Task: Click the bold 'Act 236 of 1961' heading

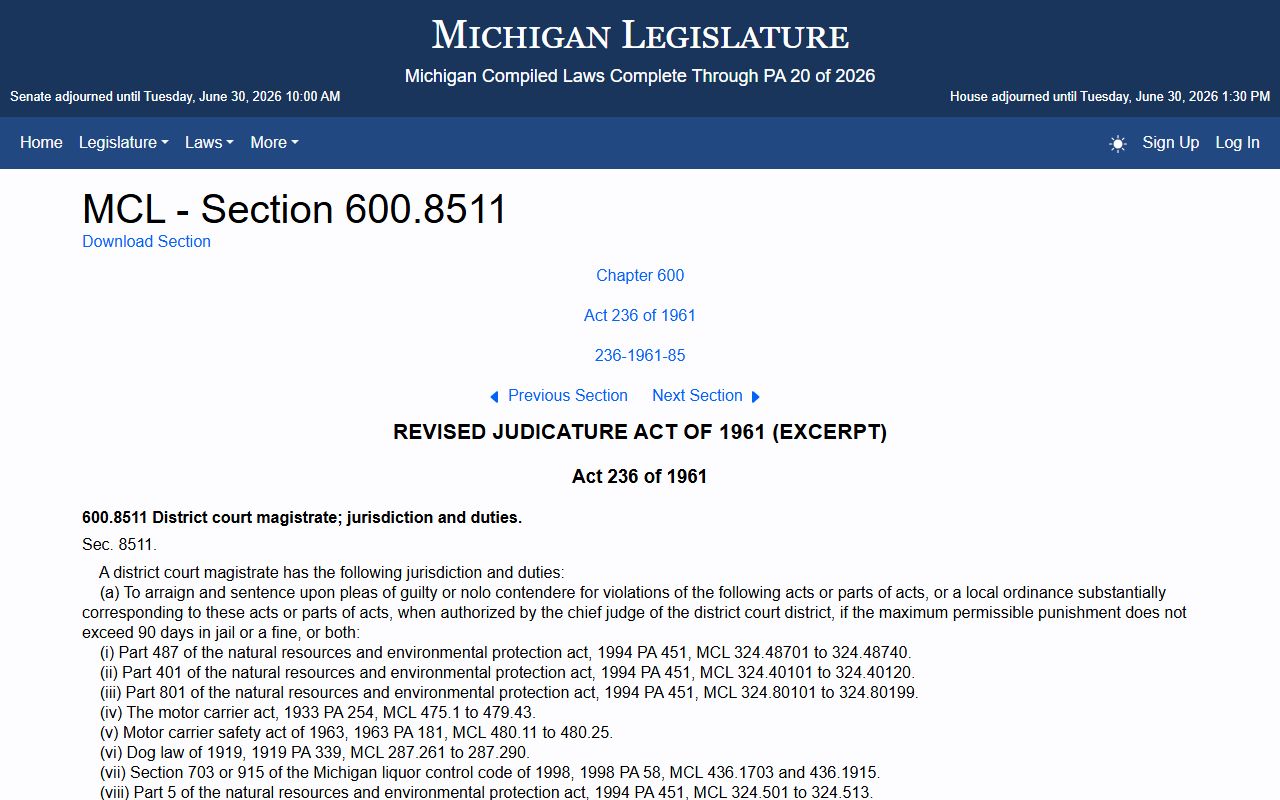Action: (640, 476)
